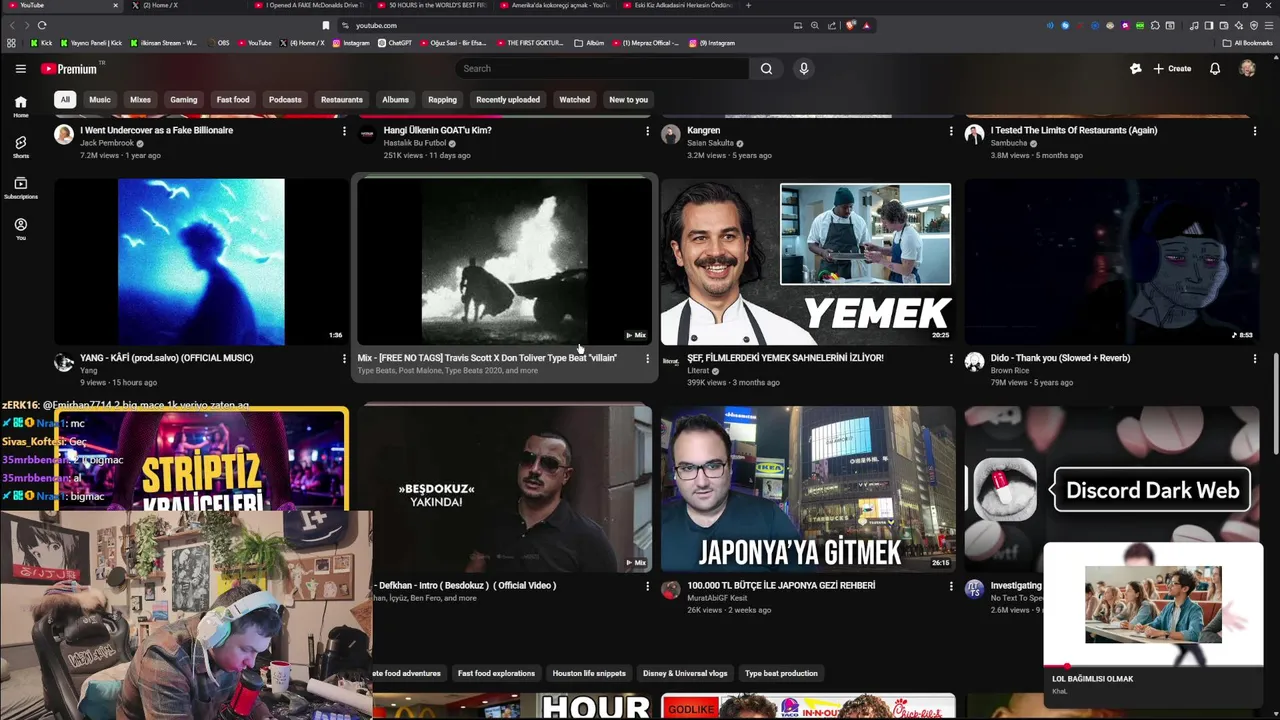Open options for Travis Scott type beat mix
1280x720 pixels.
(647, 358)
